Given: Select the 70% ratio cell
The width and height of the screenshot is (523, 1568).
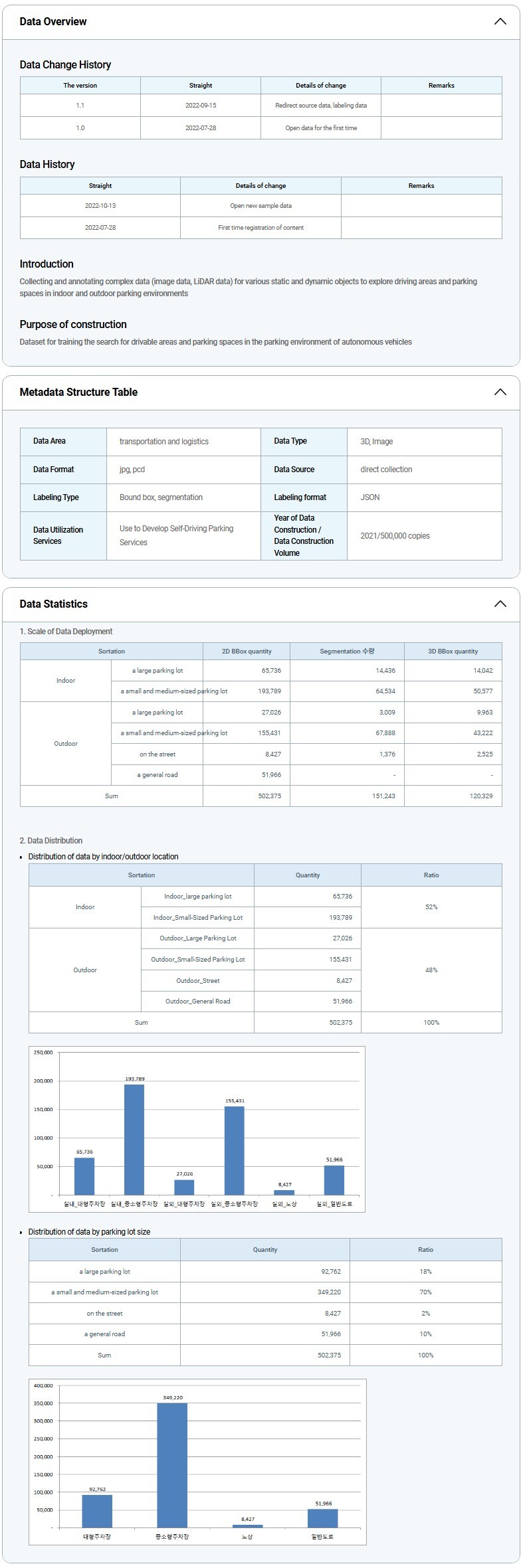Looking at the screenshot, I should point(425,1292).
